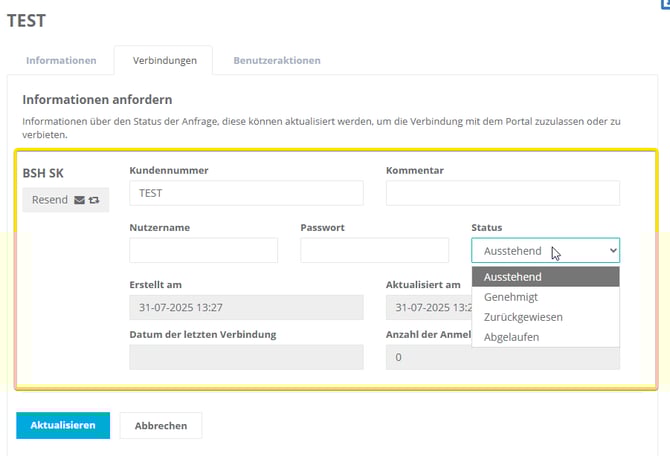Focus the Kundennummer input field
The height and width of the screenshot is (456, 670).
click(x=246, y=193)
